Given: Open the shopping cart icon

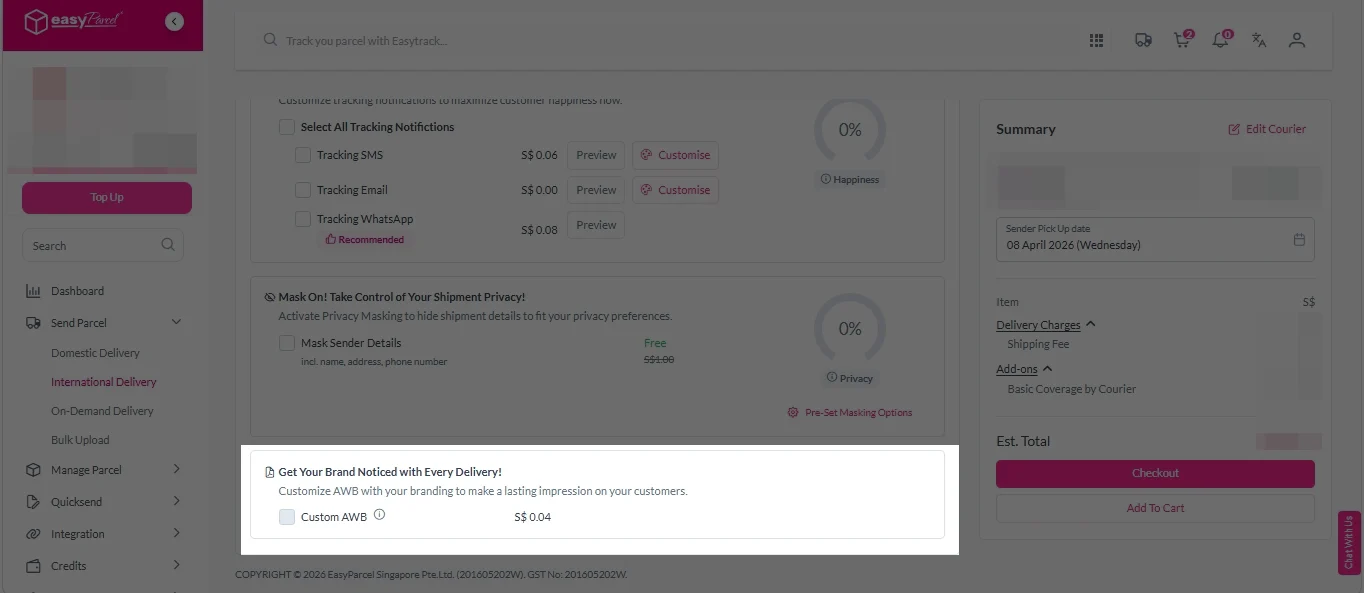Looking at the screenshot, I should 1181,40.
